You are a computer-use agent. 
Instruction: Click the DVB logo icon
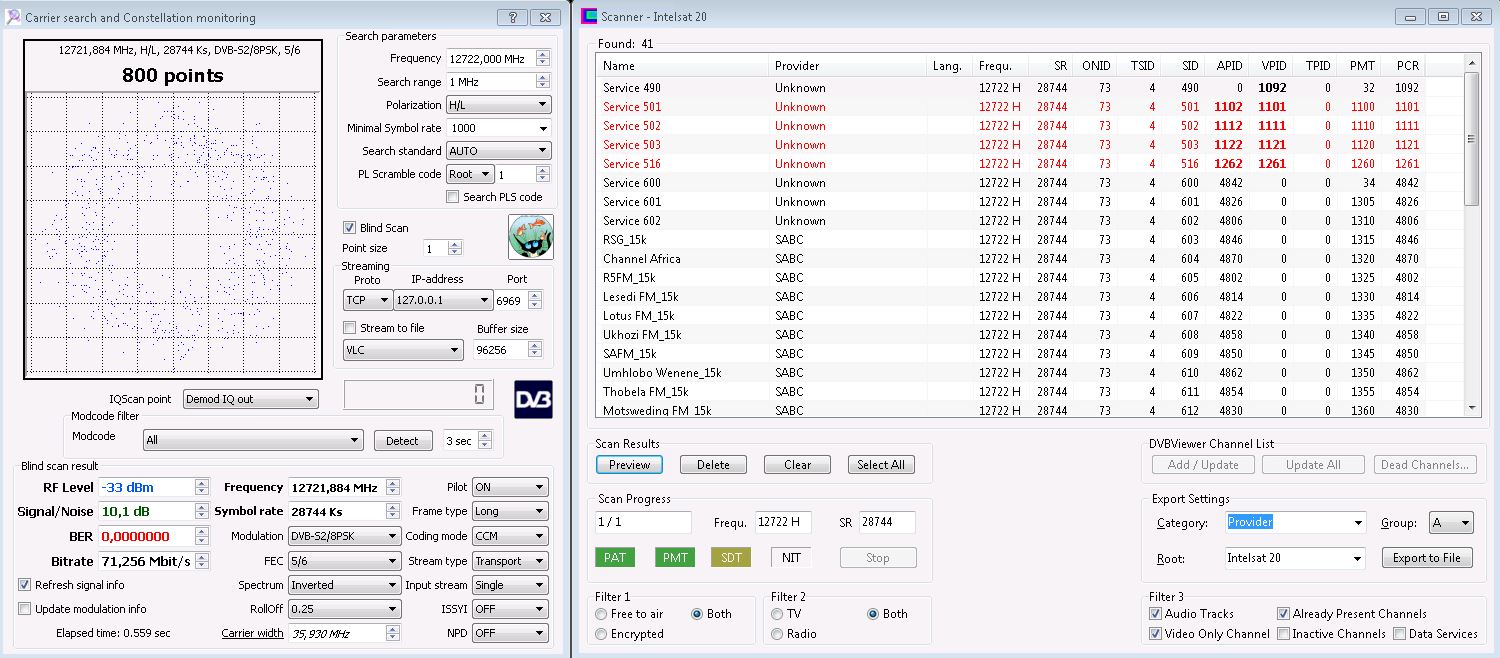[x=533, y=399]
